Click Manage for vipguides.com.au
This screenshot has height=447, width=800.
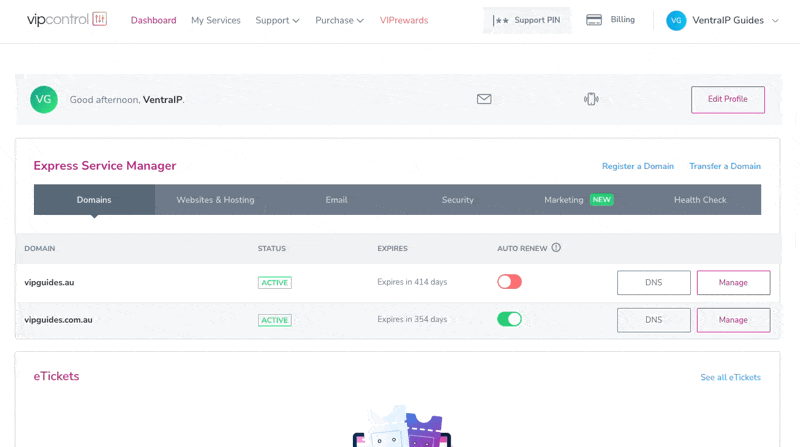[733, 320]
